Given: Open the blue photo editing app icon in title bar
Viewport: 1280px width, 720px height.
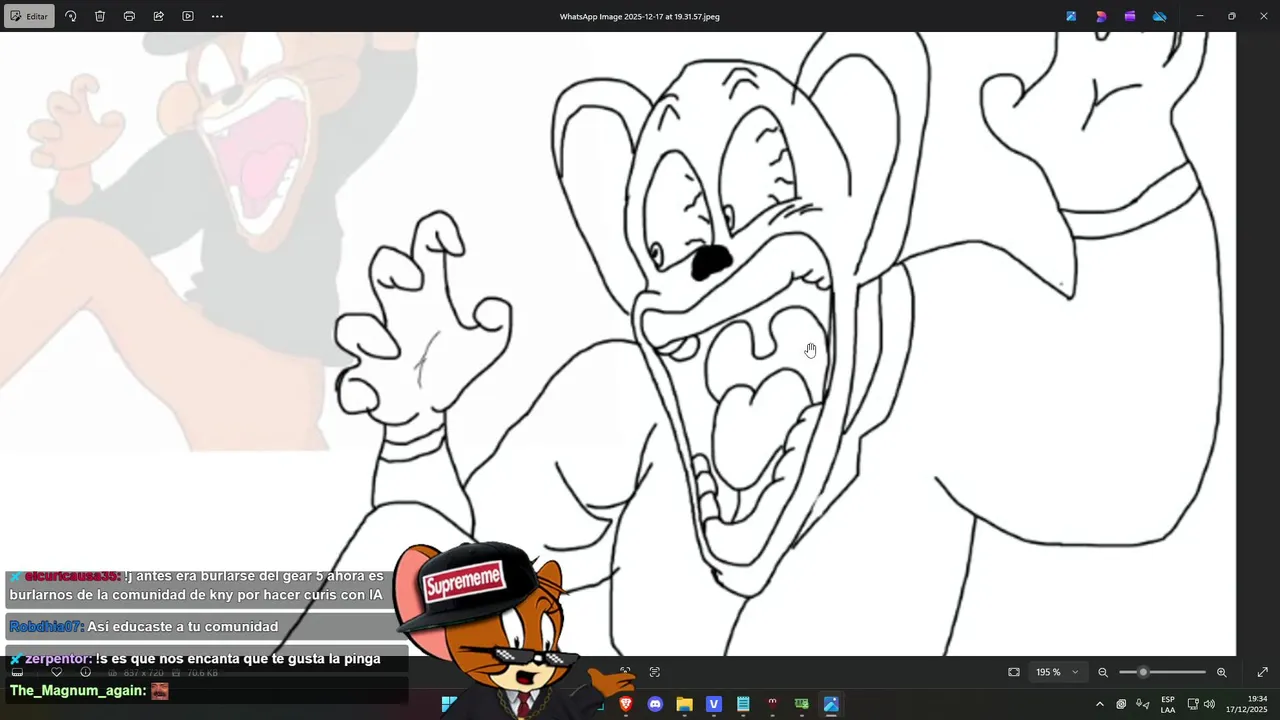Looking at the screenshot, I should [1071, 16].
